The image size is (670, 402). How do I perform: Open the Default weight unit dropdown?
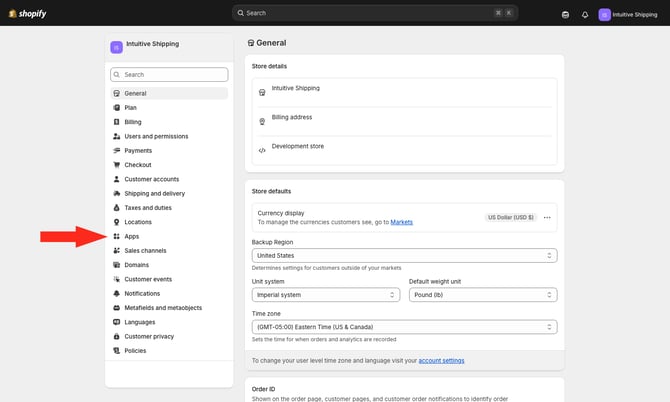pos(483,295)
